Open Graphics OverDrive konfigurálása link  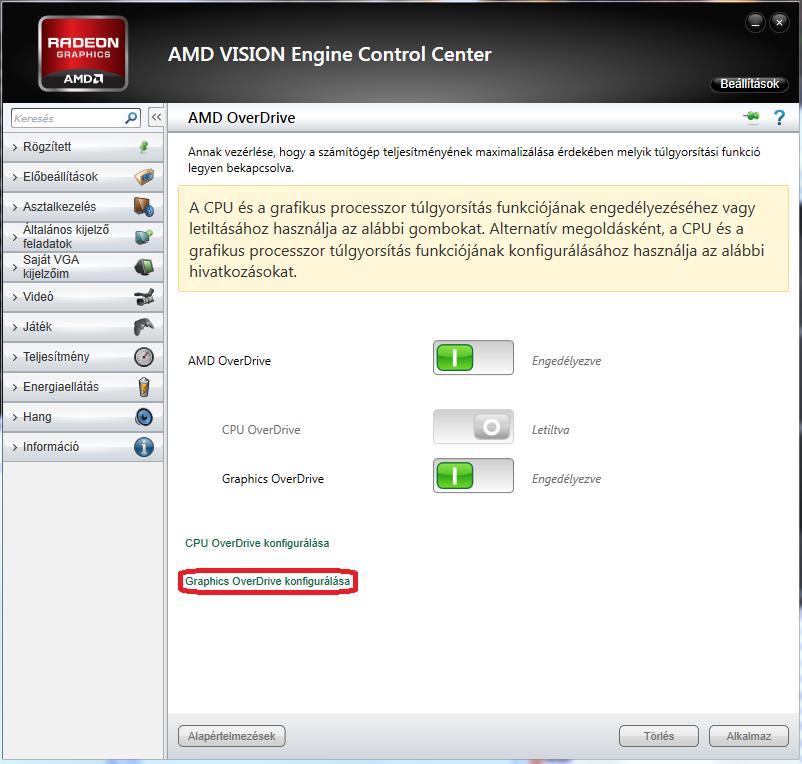(268, 581)
